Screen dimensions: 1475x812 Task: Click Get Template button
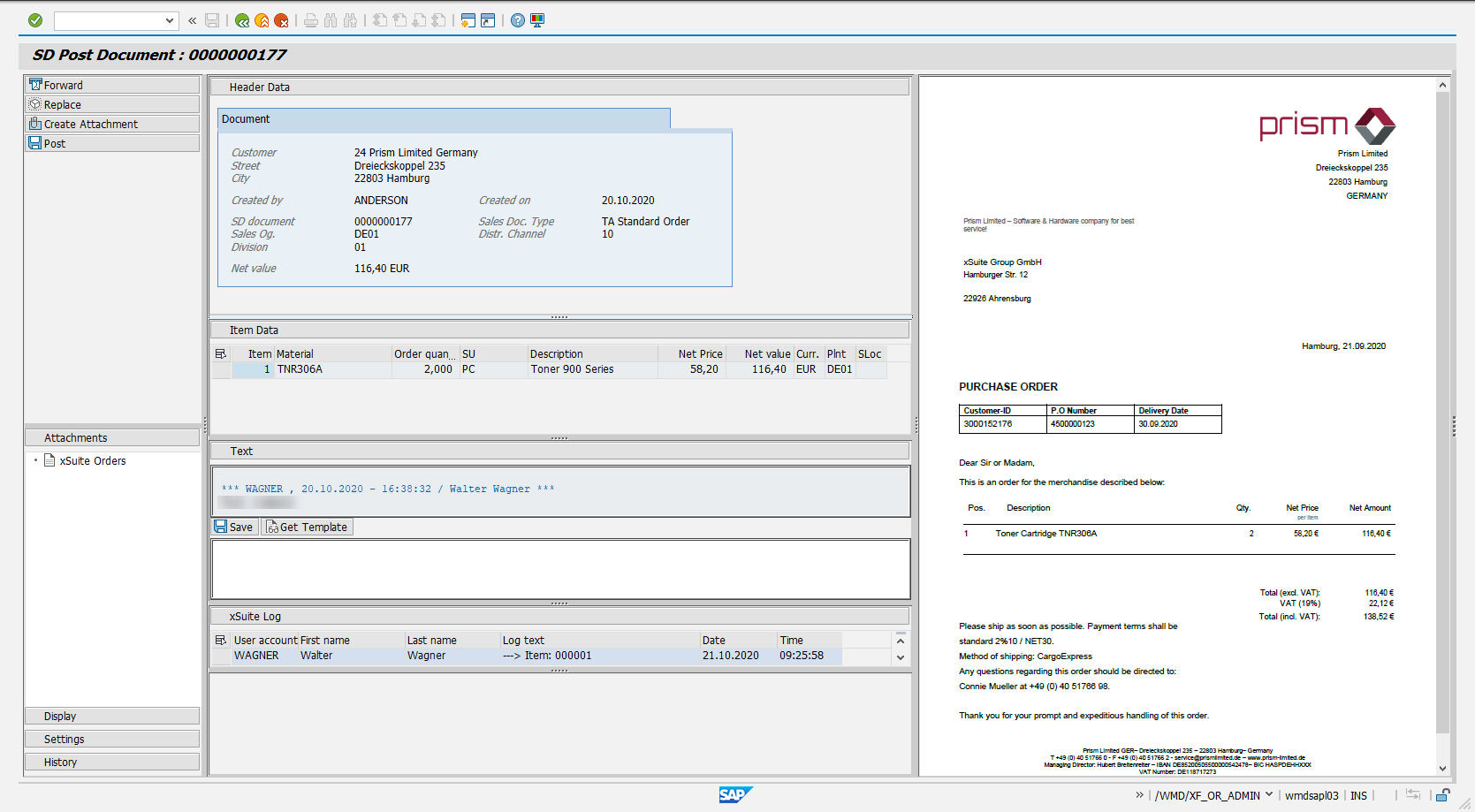pyautogui.click(x=307, y=527)
